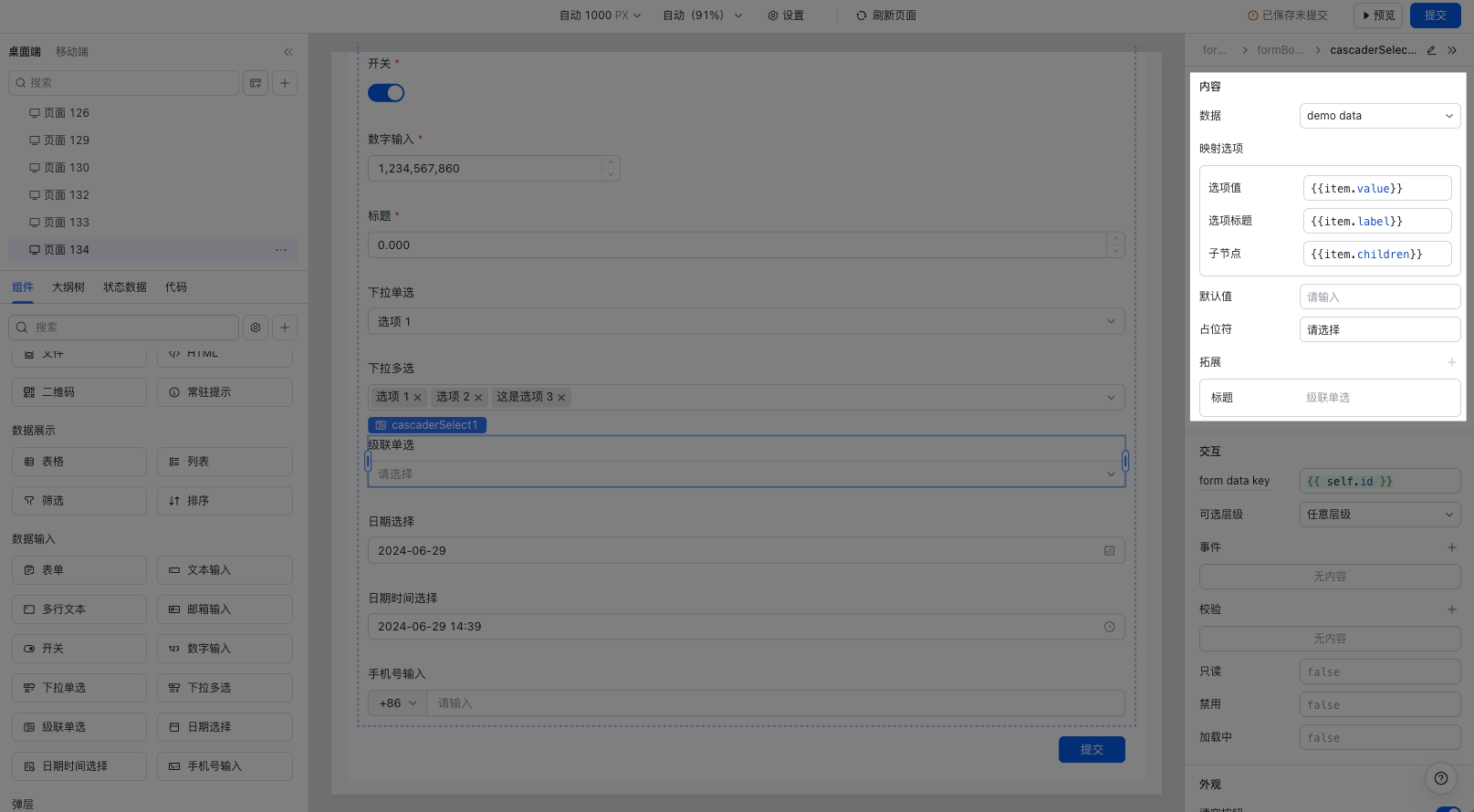Add 常驻提示 component
Screen dimensions: 1474x812
(225, 392)
